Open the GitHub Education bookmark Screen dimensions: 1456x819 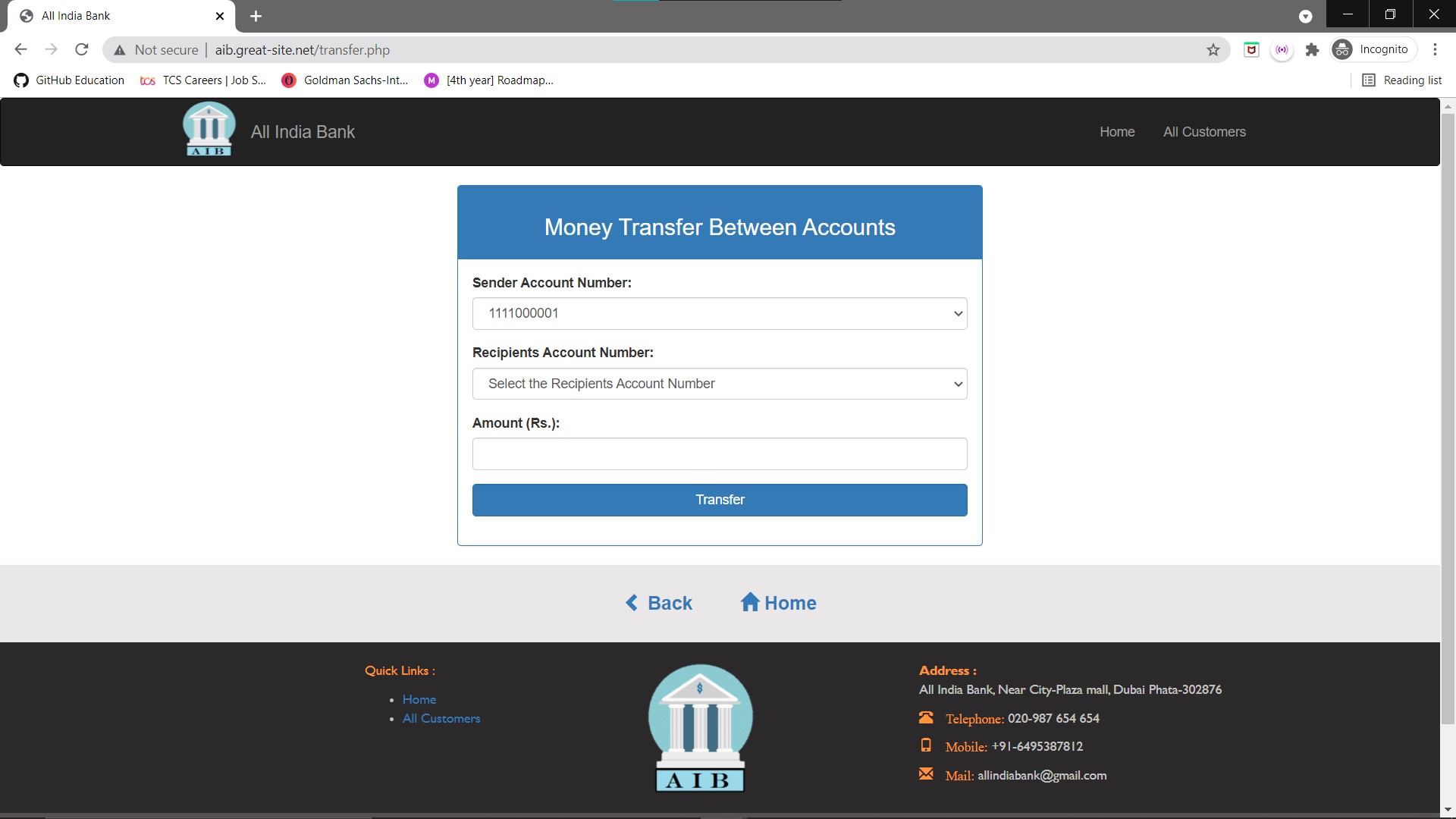(69, 80)
